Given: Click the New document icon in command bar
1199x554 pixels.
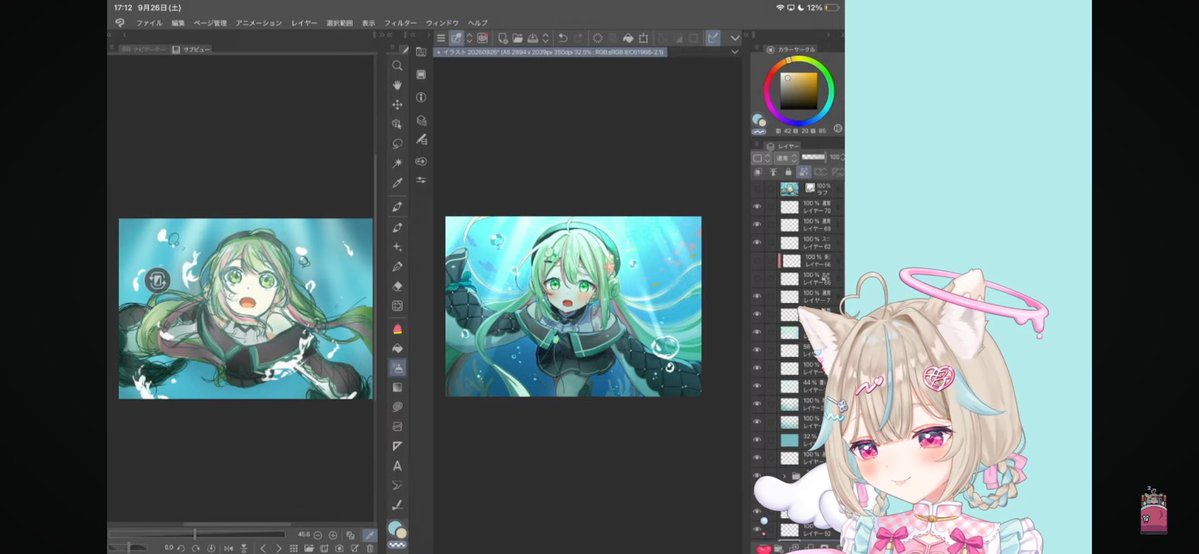Looking at the screenshot, I should [x=502, y=37].
